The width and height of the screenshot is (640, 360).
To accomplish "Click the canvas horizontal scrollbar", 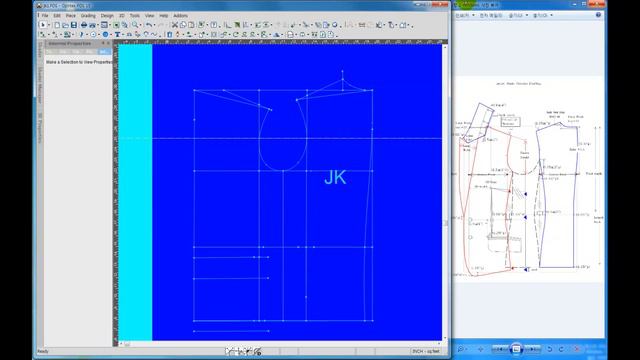I will tap(280, 344).
